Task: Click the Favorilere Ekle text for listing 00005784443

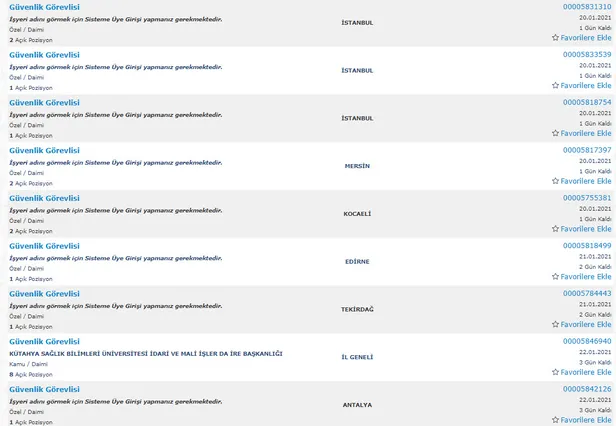Action: (586, 326)
